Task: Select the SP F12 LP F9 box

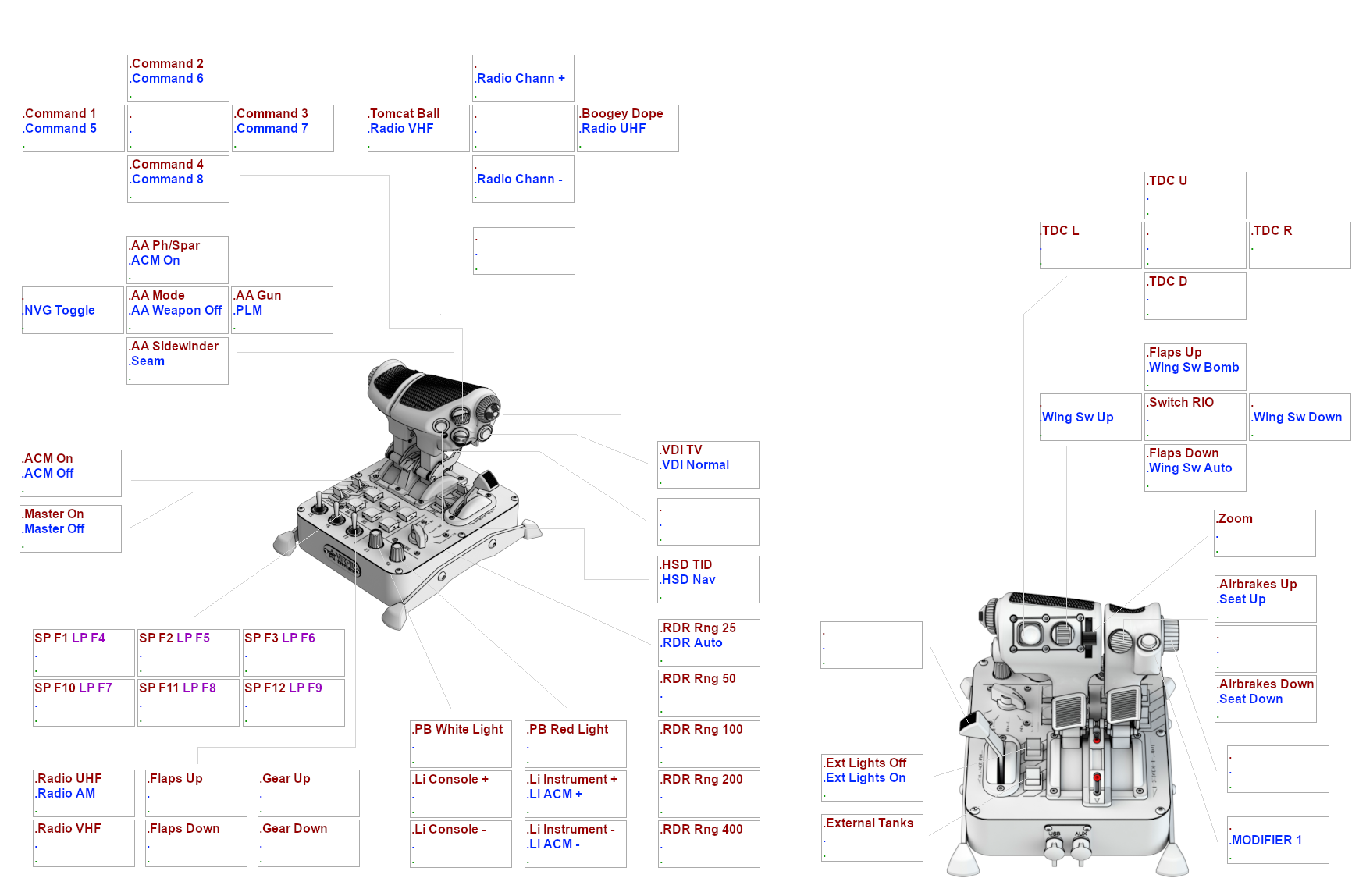Action: tap(294, 702)
